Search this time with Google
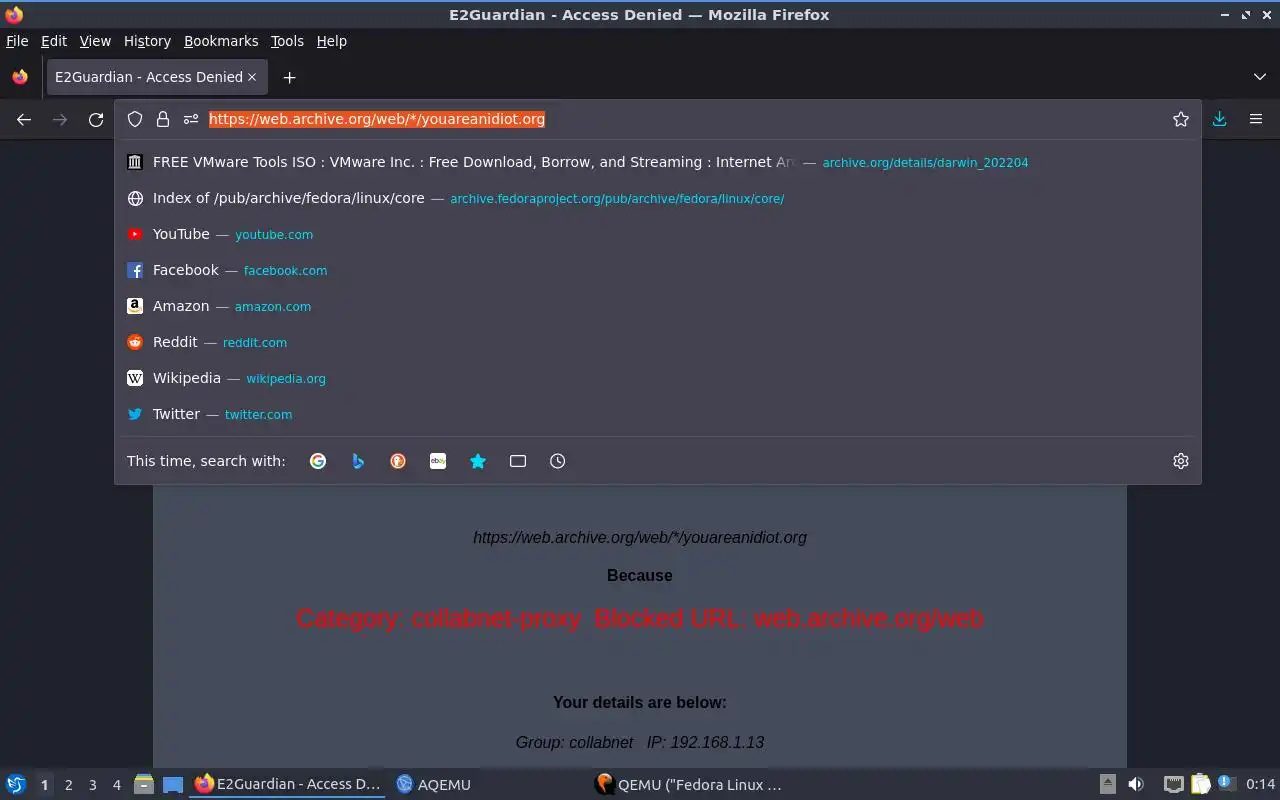Screen dimensions: 1280x800 tap(318, 461)
